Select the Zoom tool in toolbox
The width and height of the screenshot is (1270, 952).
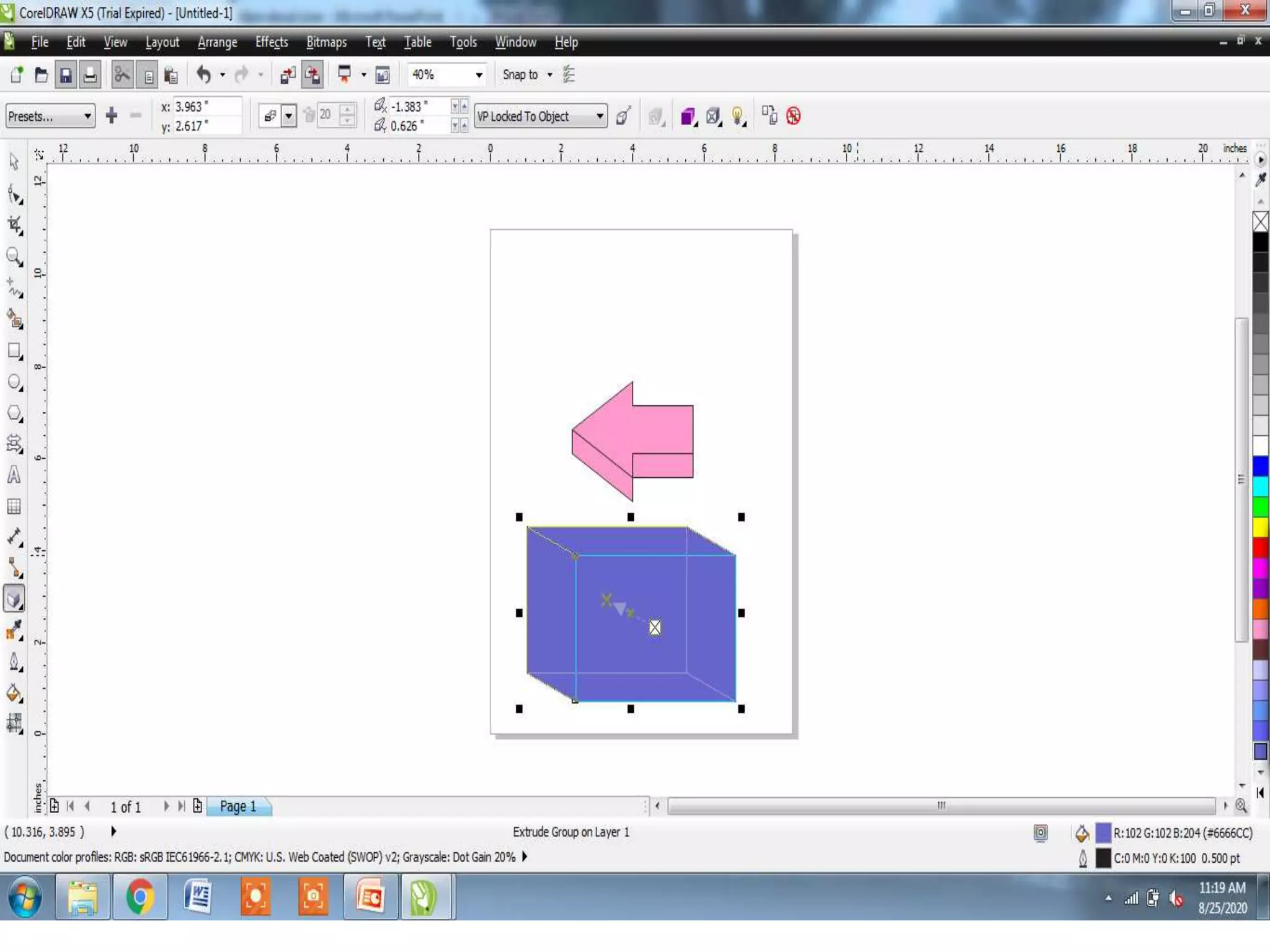pos(14,256)
